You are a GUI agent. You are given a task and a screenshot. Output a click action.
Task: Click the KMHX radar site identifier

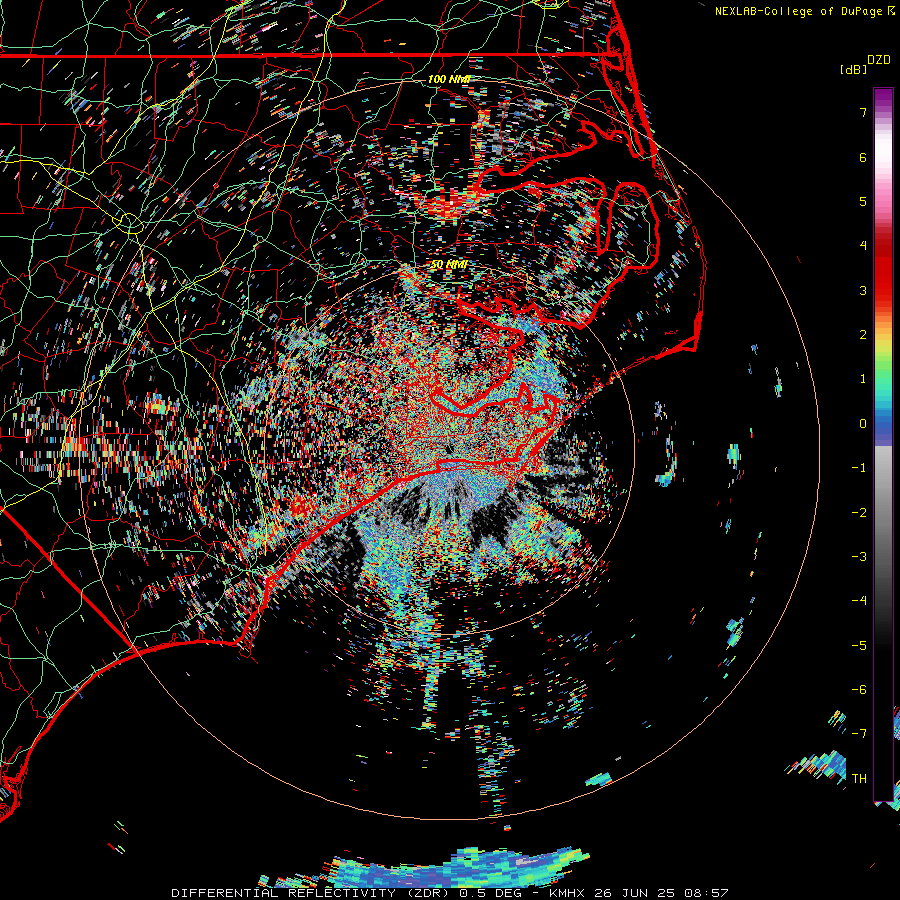[x=569, y=893]
